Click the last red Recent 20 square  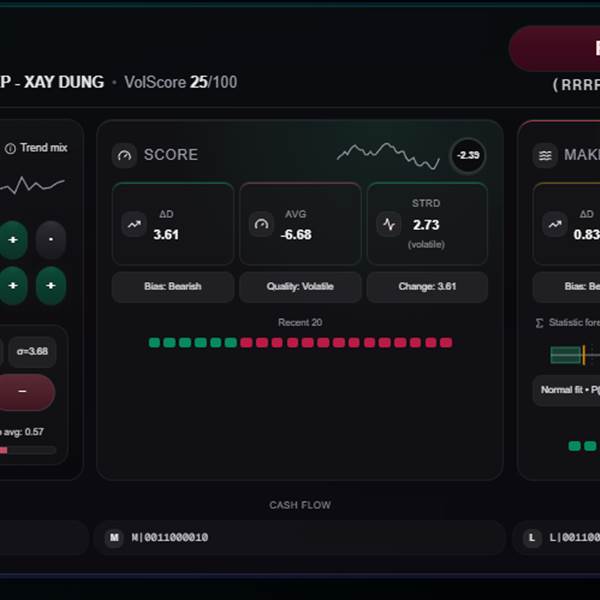coord(446,342)
